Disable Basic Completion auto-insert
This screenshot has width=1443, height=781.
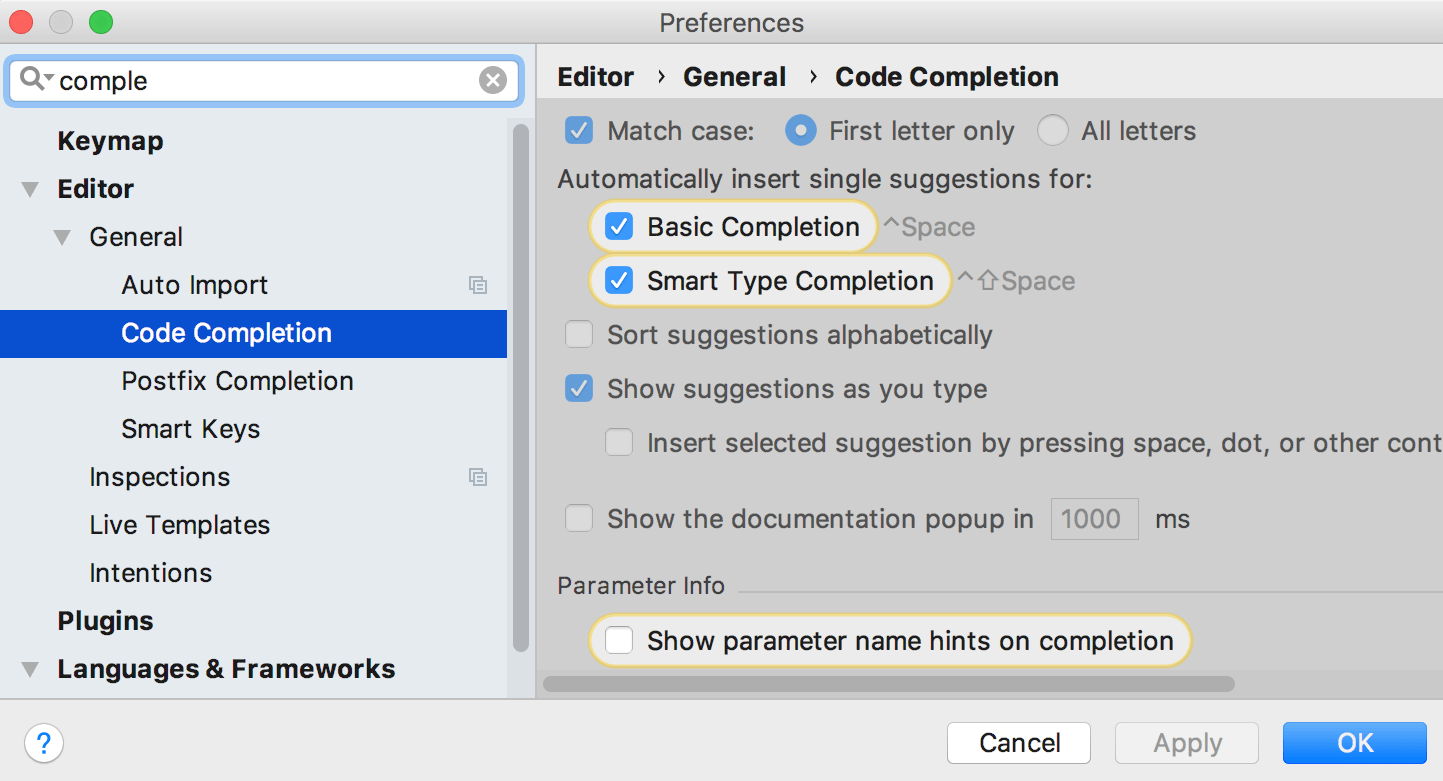(619, 226)
